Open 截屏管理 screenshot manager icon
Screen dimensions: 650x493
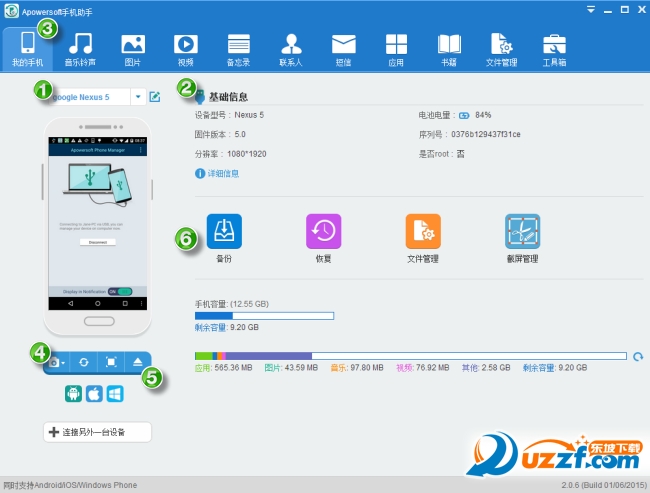tap(522, 231)
